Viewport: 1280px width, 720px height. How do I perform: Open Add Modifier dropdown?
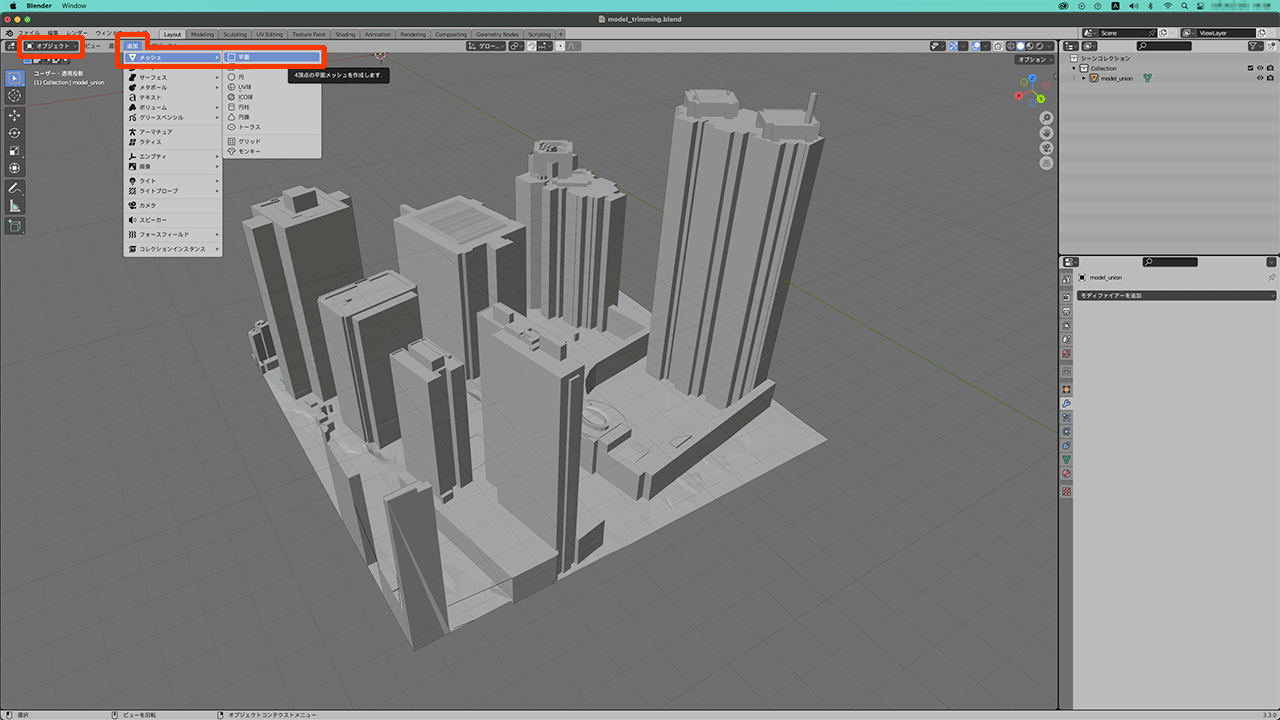1177,296
